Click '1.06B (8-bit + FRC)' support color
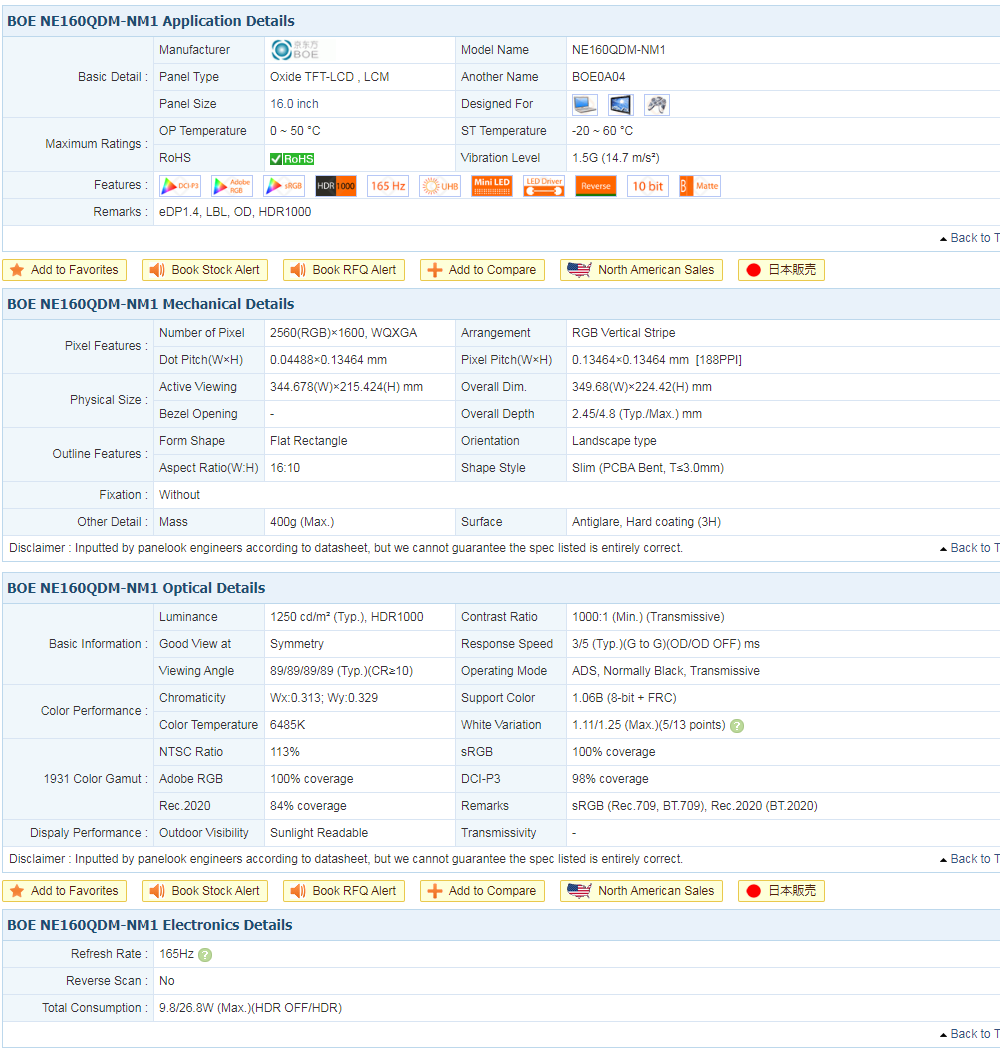Screen dimensions: 1000x1049 coord(624,698)
